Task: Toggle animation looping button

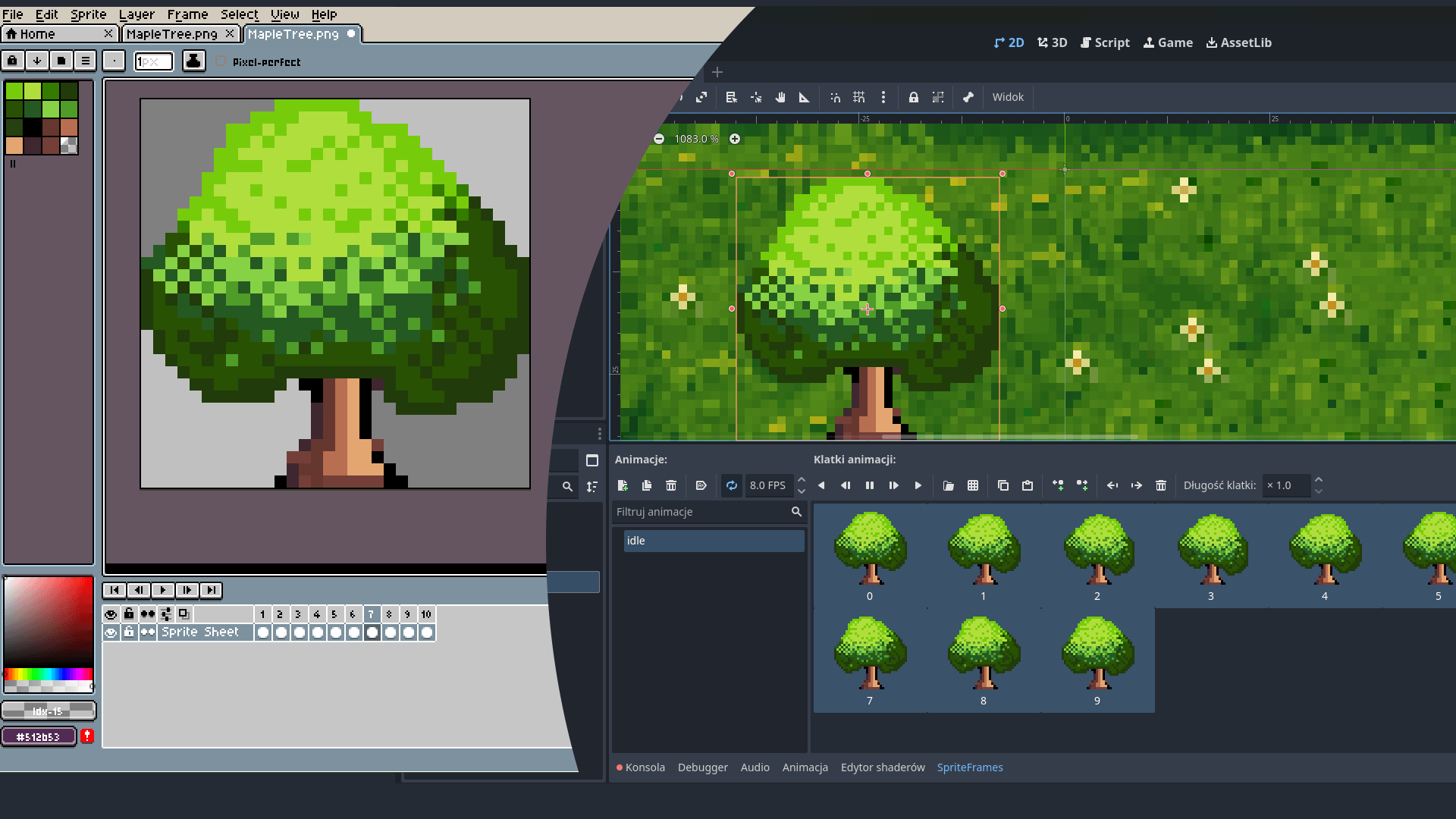Action: [x=732, y=485]
